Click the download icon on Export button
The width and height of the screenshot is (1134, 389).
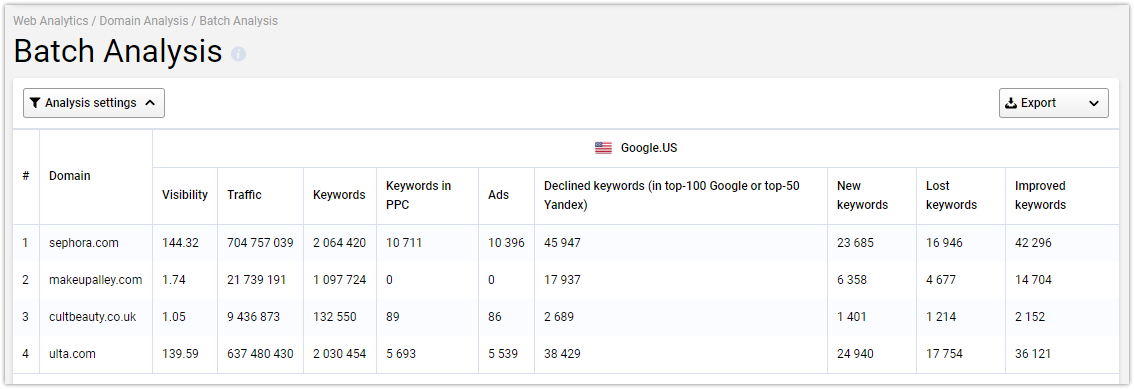tap(1011, 103)
